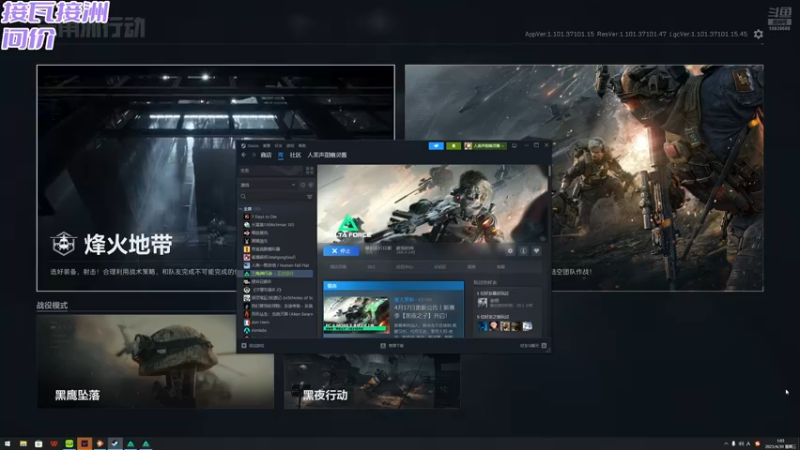
Task: Open the game manage gear icon
Action: 510,251
